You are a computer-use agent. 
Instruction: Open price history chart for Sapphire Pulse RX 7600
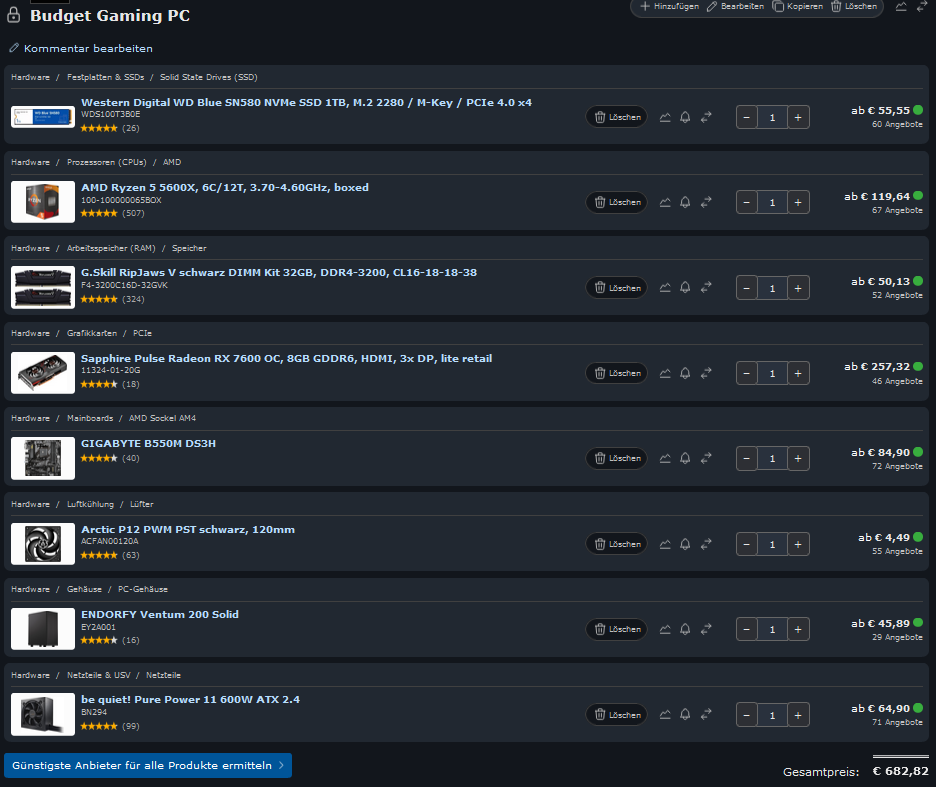665,373
